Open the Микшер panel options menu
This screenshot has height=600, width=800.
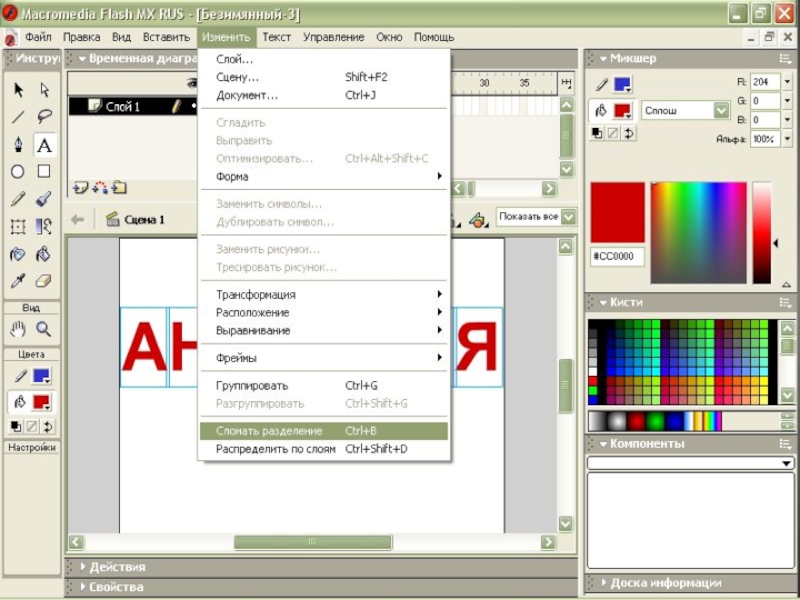pyautogui.click(x=785, y=59)
